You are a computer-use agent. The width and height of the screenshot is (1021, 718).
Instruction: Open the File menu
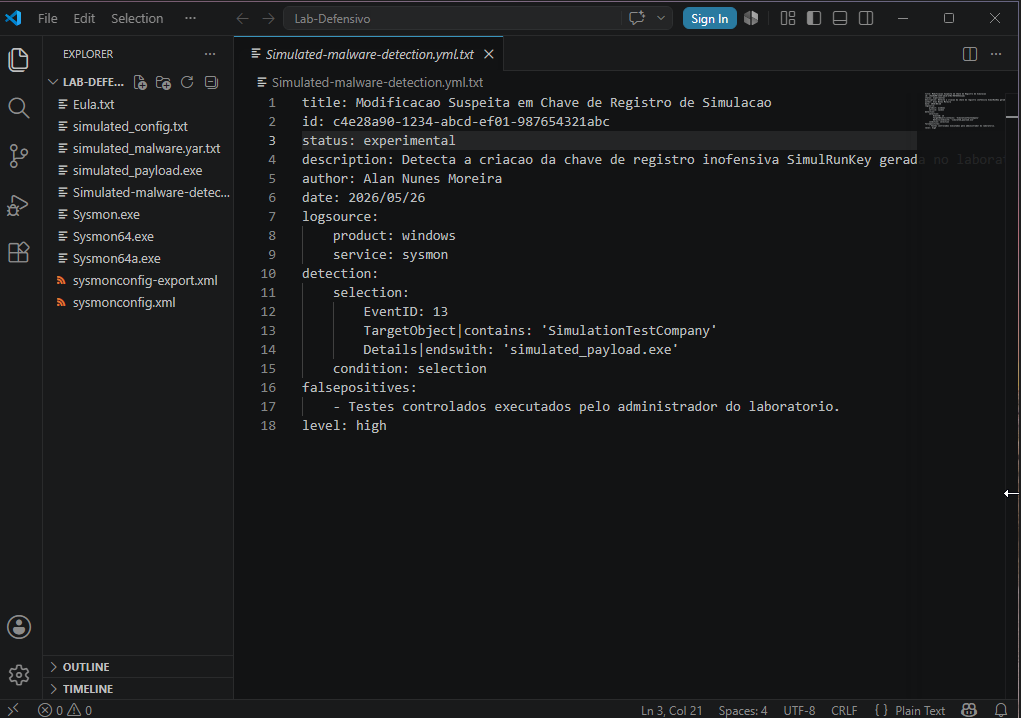pyautogui.click(x=48, y=18)
